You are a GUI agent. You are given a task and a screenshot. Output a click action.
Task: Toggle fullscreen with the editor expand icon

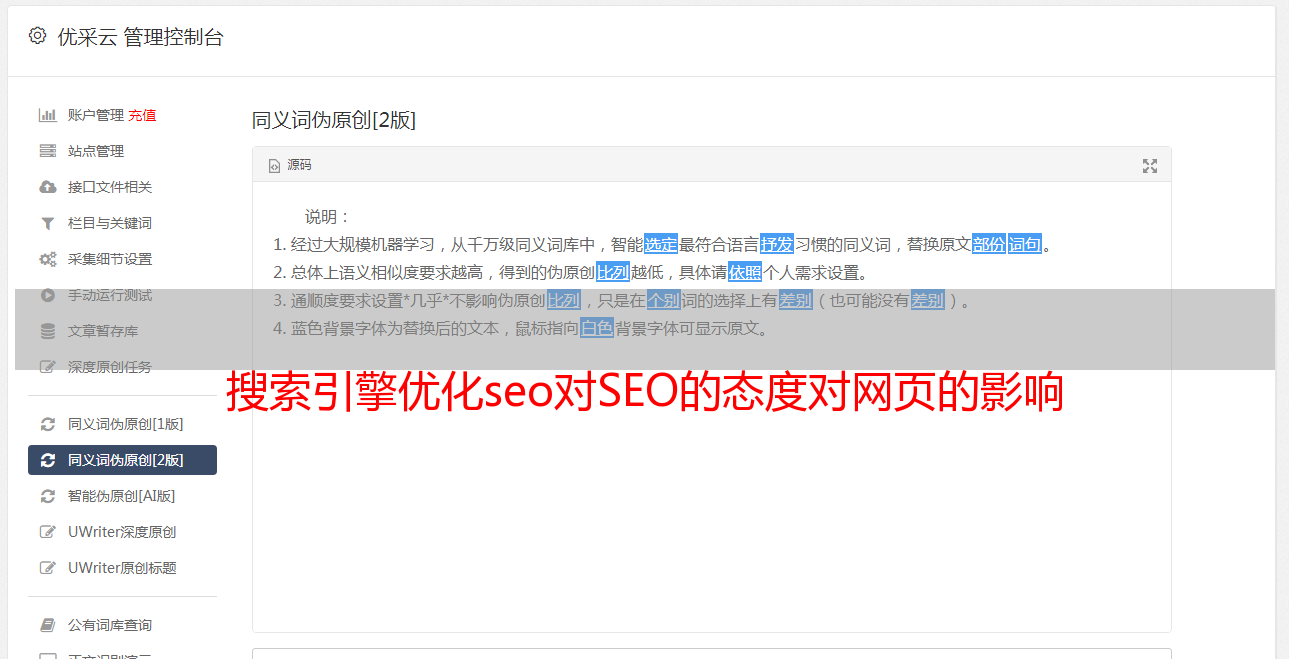click(1150, 166)
